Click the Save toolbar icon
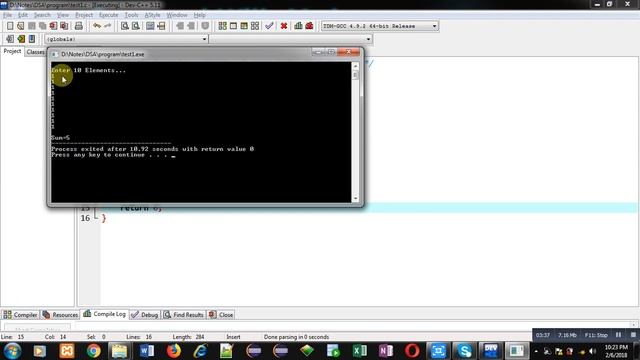 pos(31,26)
